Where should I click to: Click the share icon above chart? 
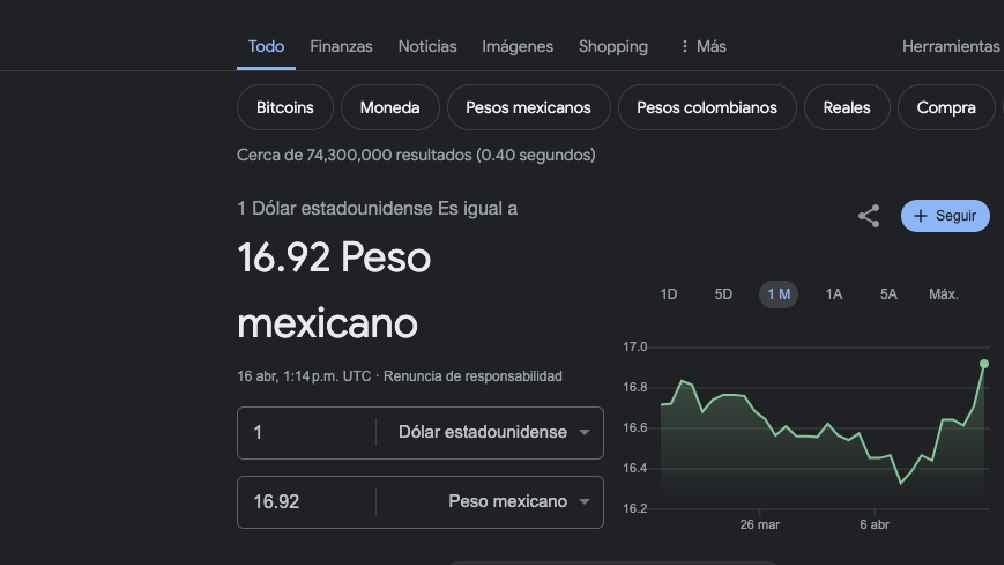coord(868,216)
